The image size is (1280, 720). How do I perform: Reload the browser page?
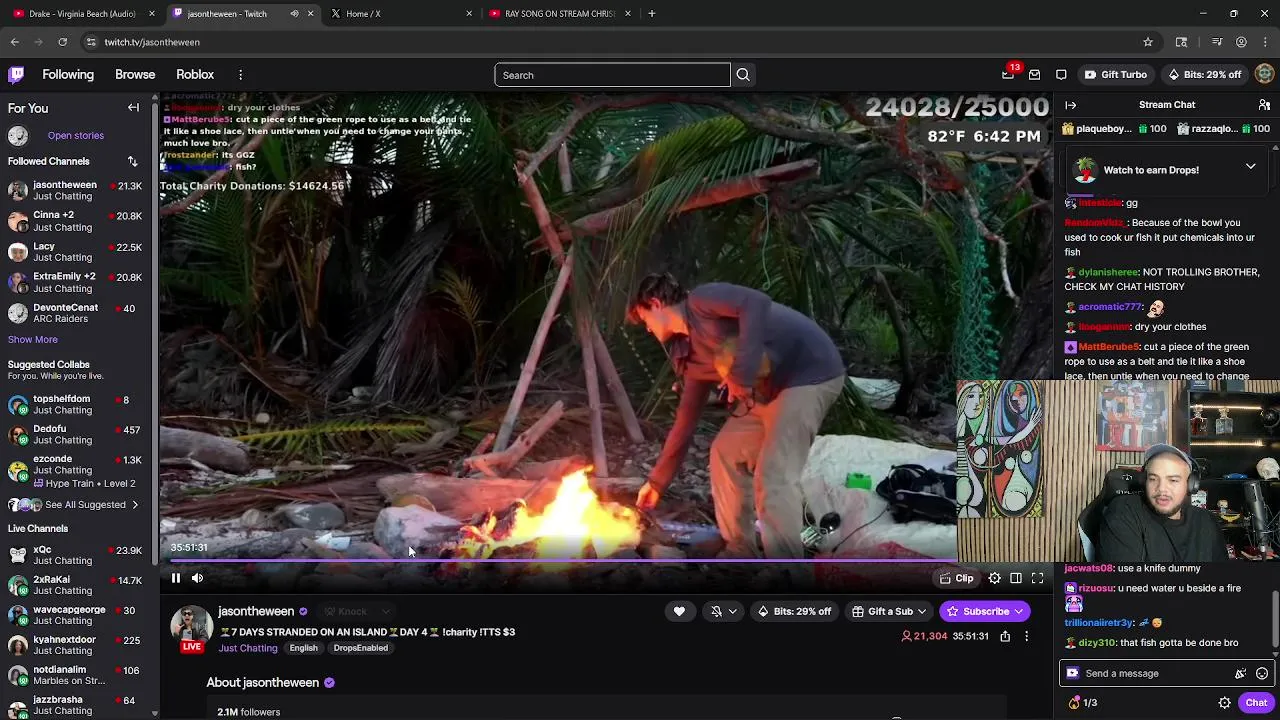(x=62, y=42)
